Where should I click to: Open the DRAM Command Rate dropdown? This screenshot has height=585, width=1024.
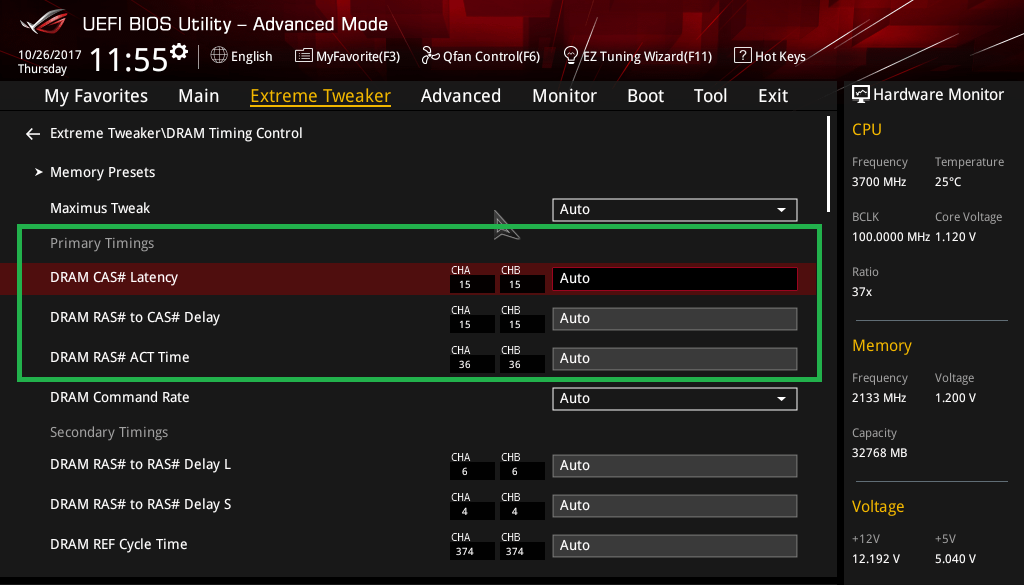(x=674, y=398)
